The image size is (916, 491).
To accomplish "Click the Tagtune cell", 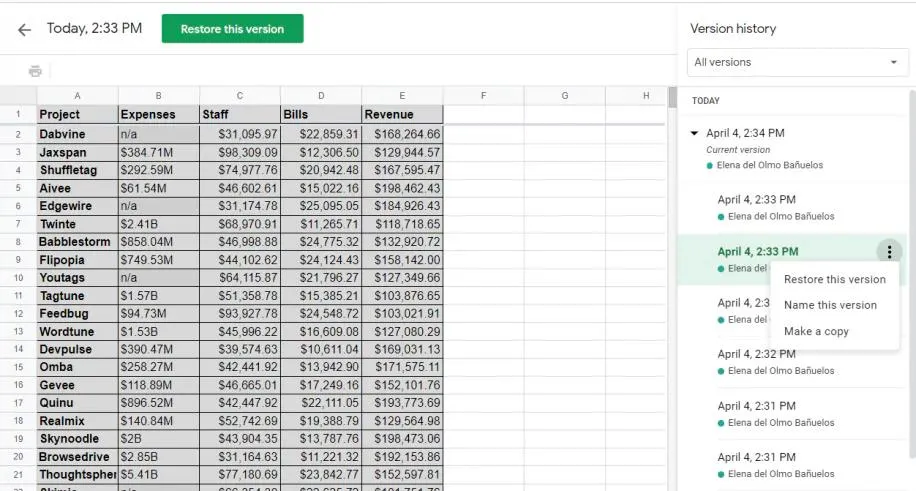I will point(77,296).
